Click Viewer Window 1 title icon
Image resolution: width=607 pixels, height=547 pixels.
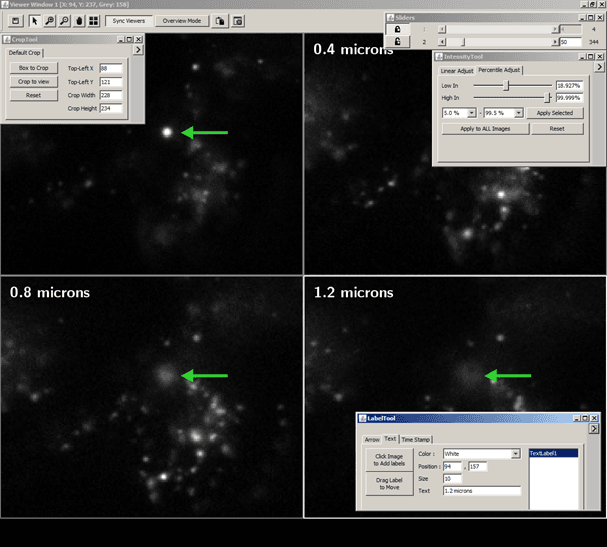5,4
